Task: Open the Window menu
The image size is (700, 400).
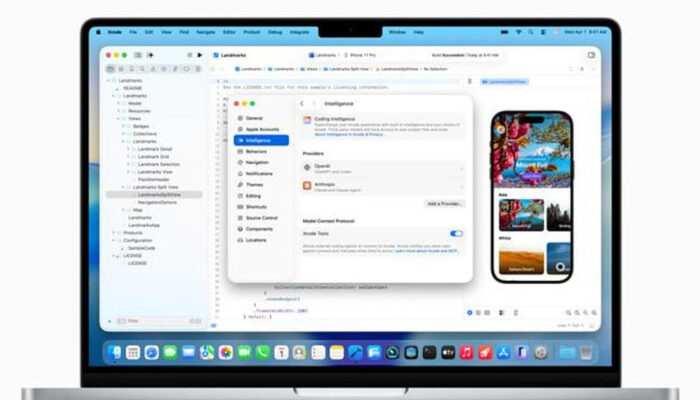Action: [x=397, y=32]
